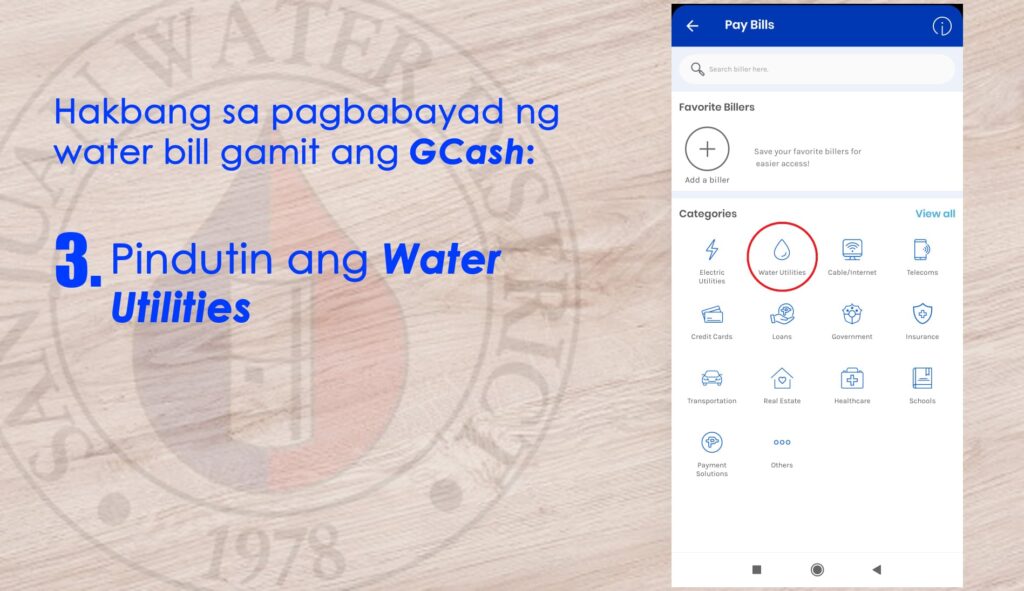Click the Pay Bills title text

749,25
